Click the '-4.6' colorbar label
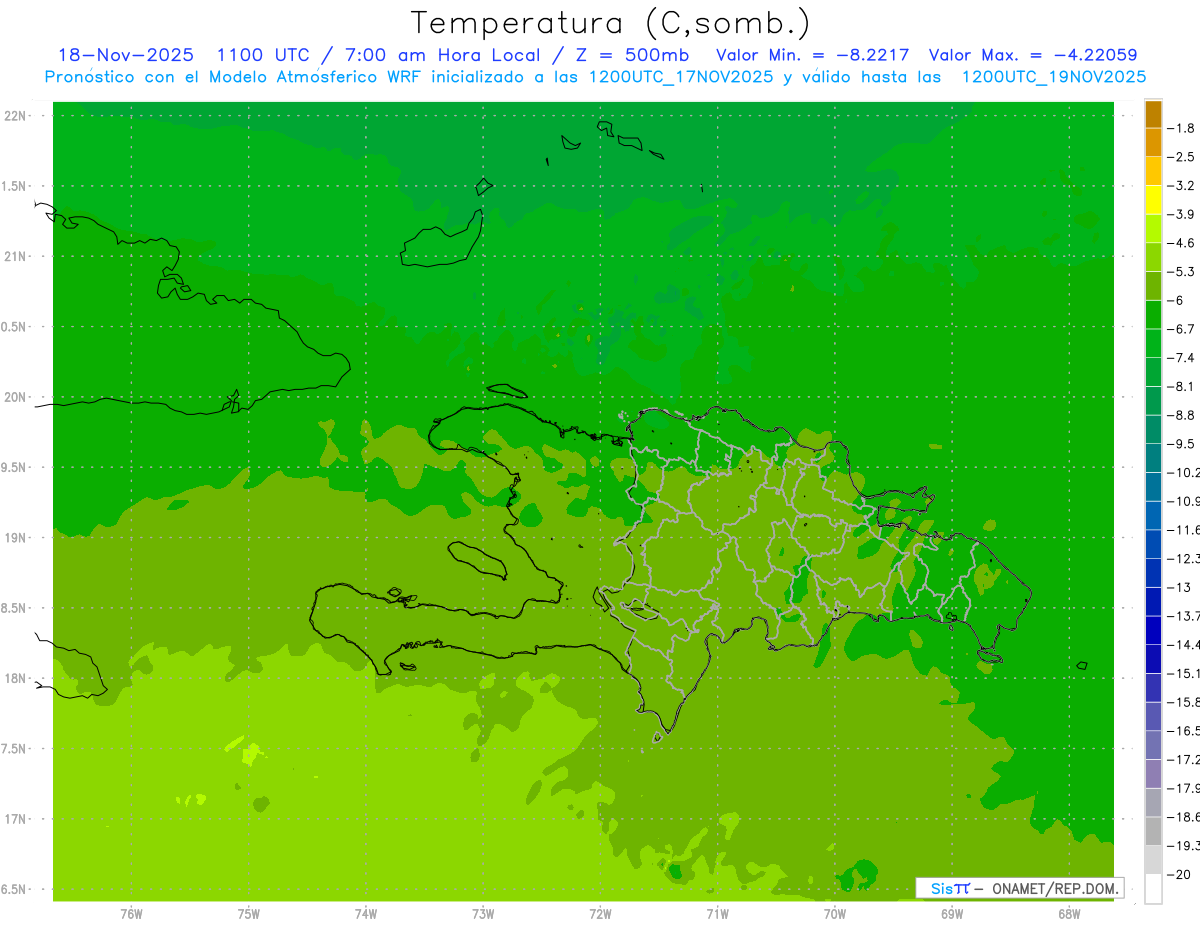1200x927 pixels. pos(1181,243)
